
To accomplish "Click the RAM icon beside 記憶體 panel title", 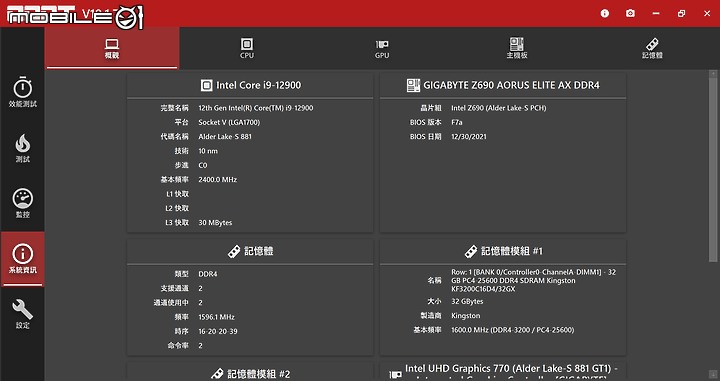I will pyautogui.click(x=234, y=251).
